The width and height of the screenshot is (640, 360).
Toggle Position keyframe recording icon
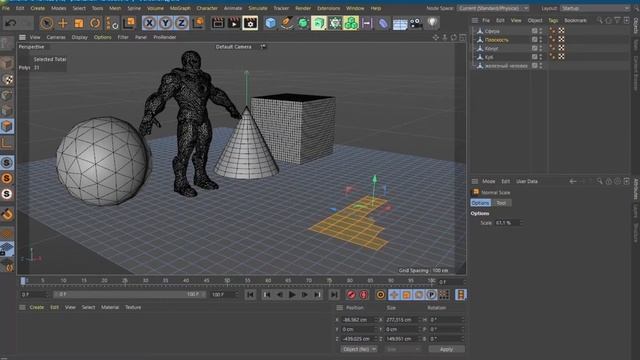pos(394,294)
